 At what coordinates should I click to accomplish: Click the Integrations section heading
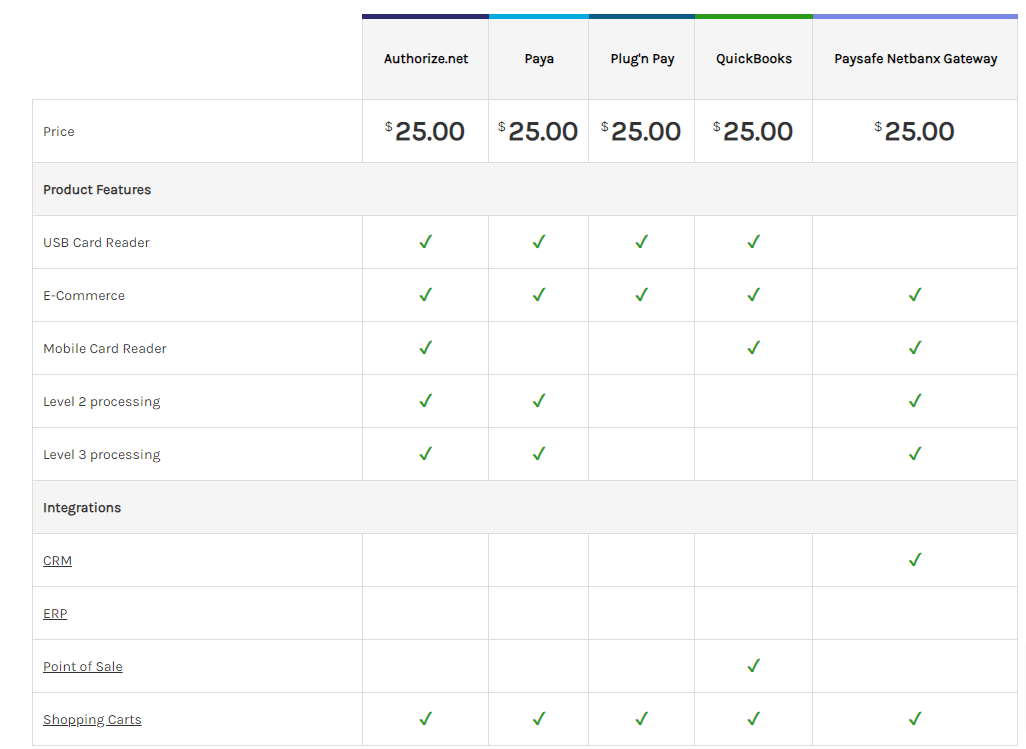click(x=82, y=508)
